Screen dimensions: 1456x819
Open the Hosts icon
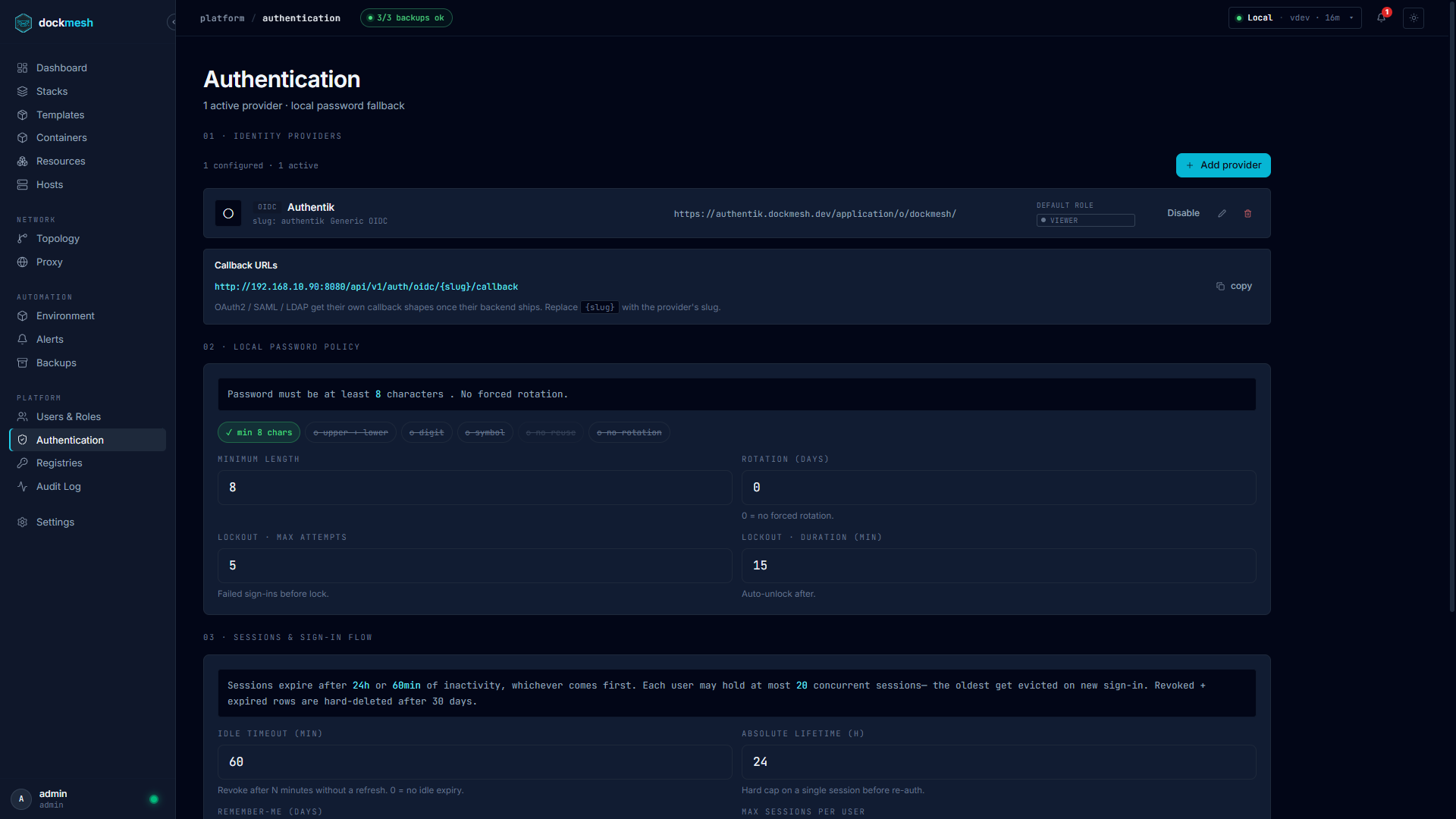pos(23,185)
